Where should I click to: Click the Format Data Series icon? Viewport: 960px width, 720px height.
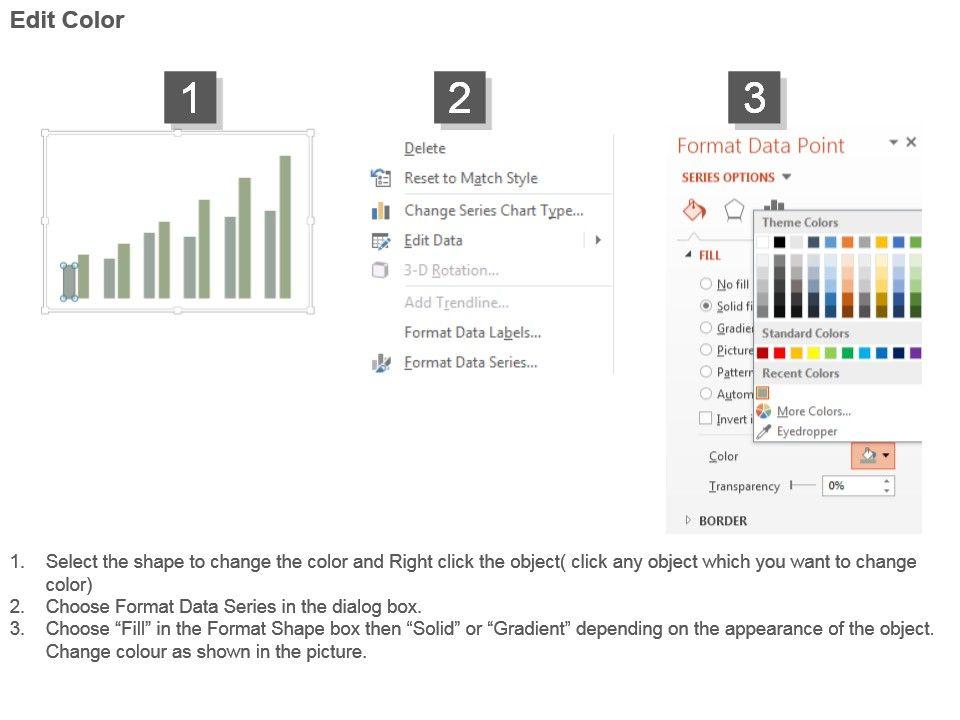coord(381,363)
